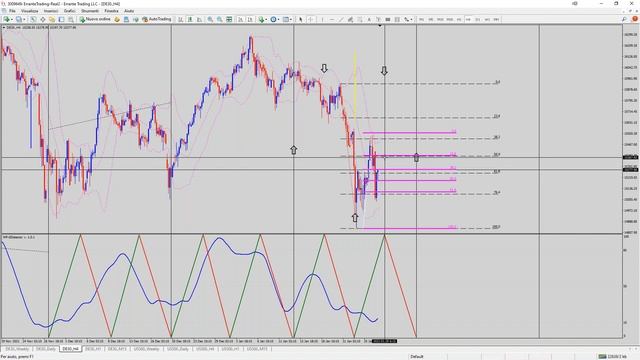Click the Nuovo ordine button
The height and width of the screenshot is (360, 640).
pos(95,19)
